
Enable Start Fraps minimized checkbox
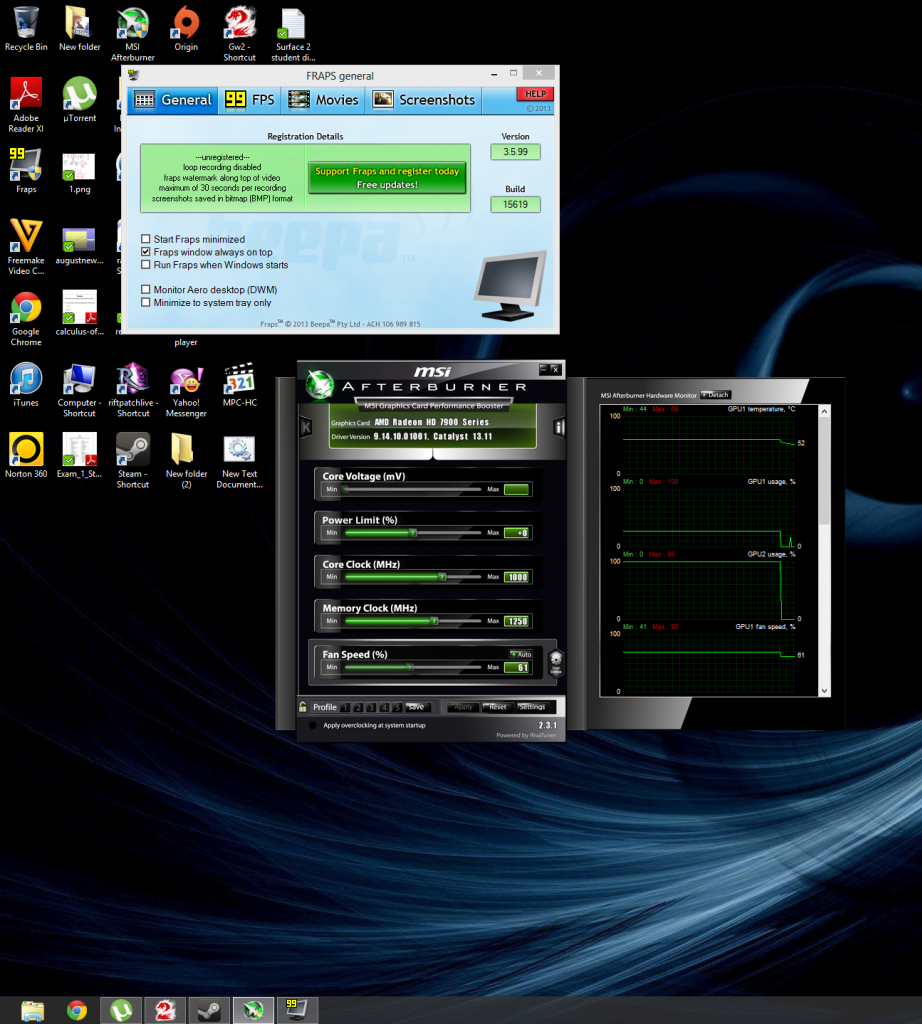coord(146,240)
